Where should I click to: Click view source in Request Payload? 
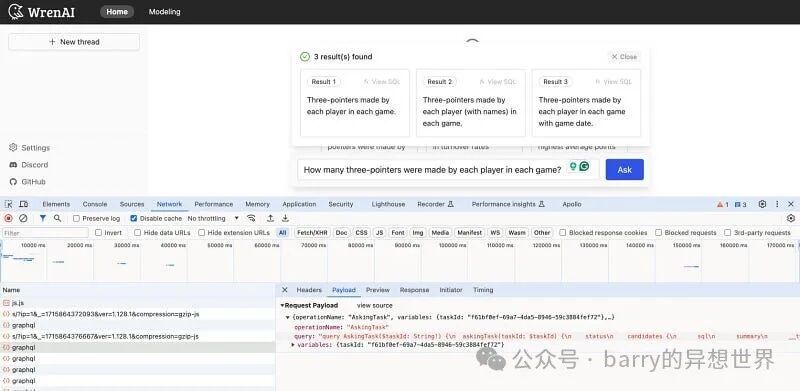coord(374,305)
